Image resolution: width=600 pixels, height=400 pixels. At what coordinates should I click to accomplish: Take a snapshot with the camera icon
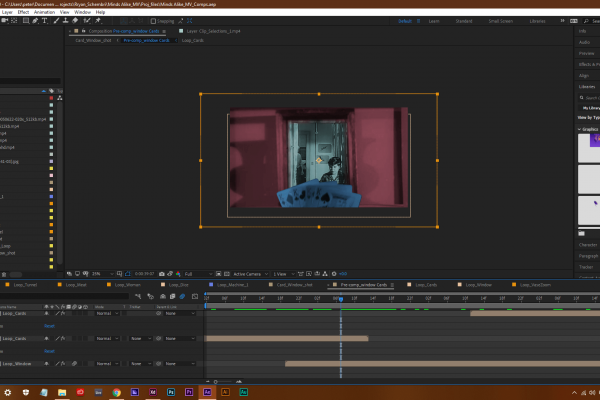coord(162,274)
